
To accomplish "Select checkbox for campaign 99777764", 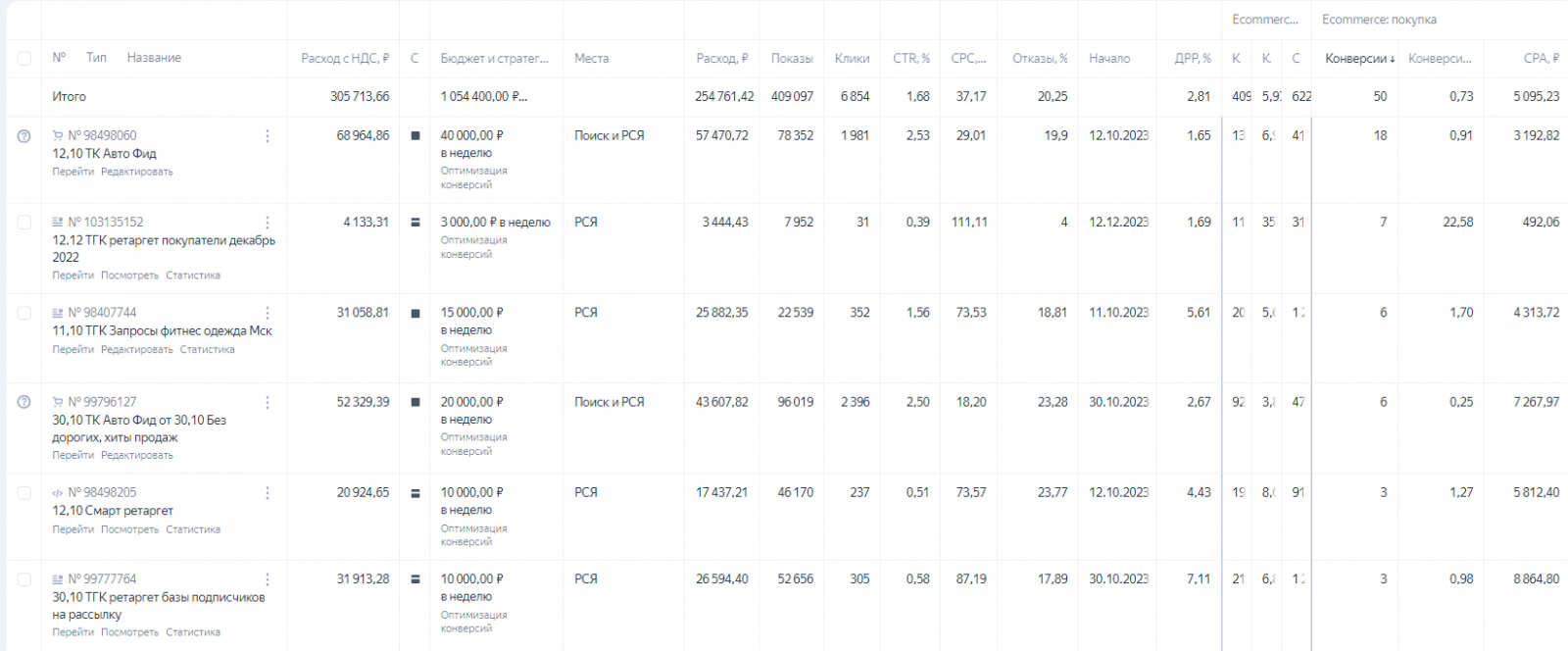I will 24,579.
